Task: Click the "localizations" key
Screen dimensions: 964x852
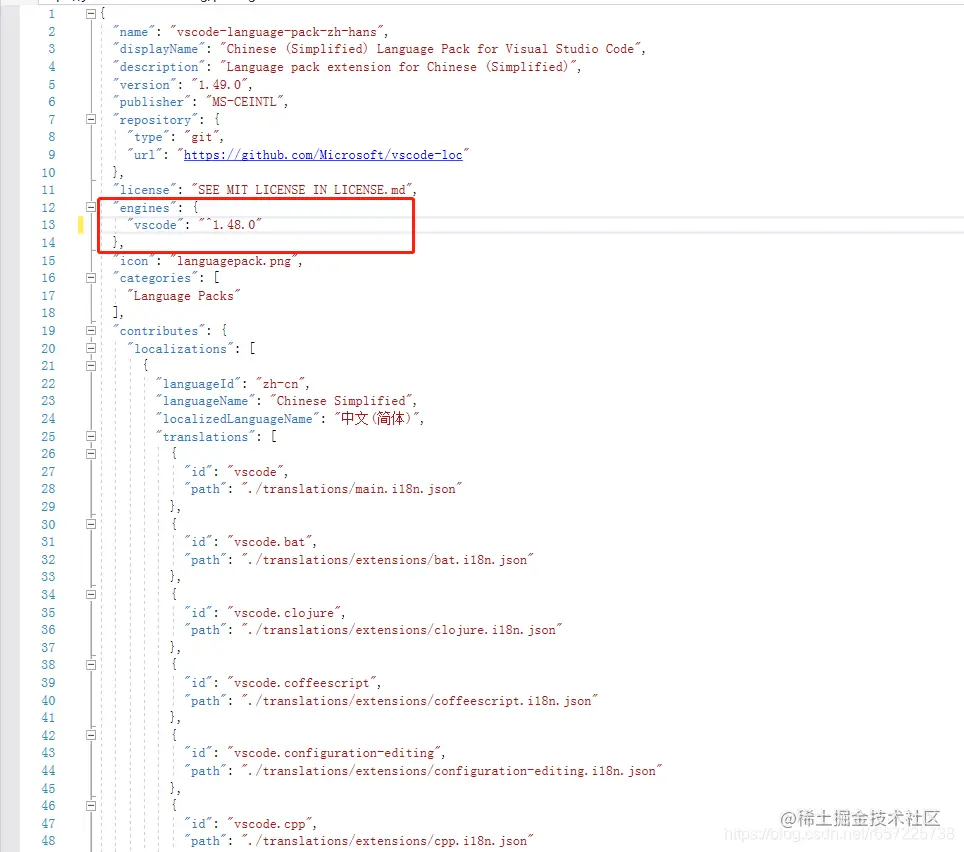Action: pyautogui.click(x=180, y=349)
